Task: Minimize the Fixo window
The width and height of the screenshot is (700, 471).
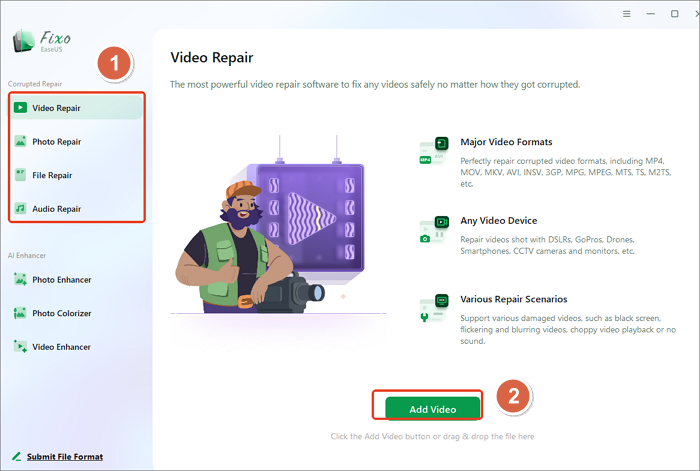Action: coord(651,14)
